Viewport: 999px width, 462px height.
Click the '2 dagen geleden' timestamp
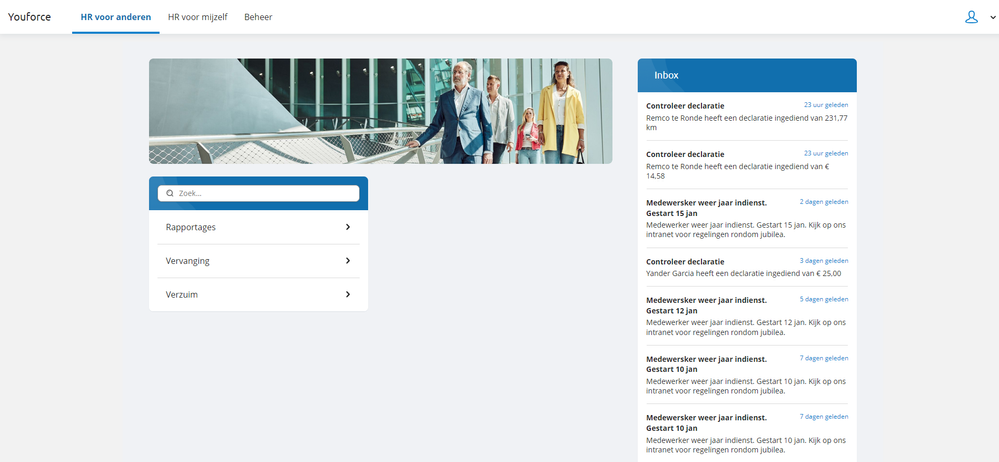[x=824, y=202]
